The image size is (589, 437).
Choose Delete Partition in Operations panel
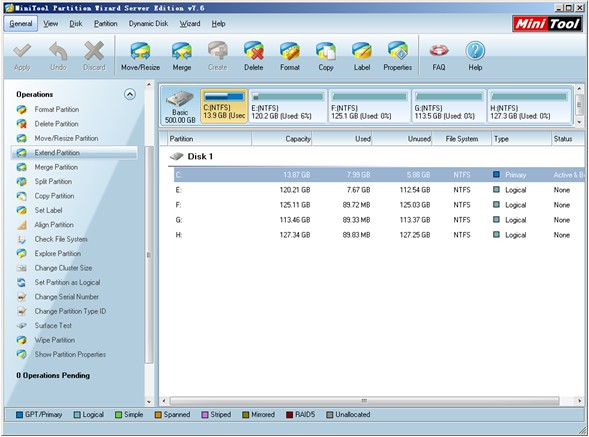tap(56, 124)
